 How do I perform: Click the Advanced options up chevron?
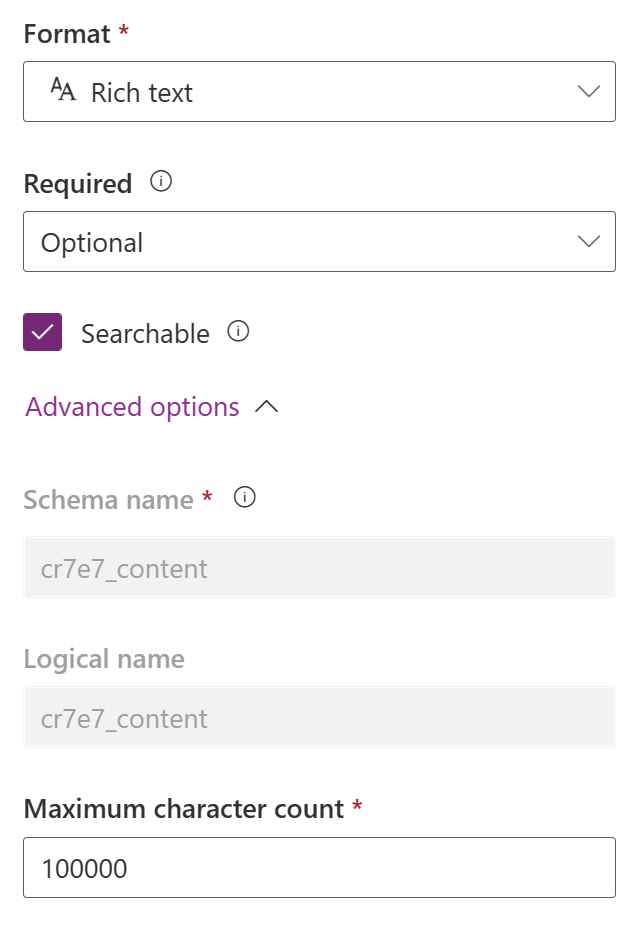pyautogui.click(x=266, y=407)
